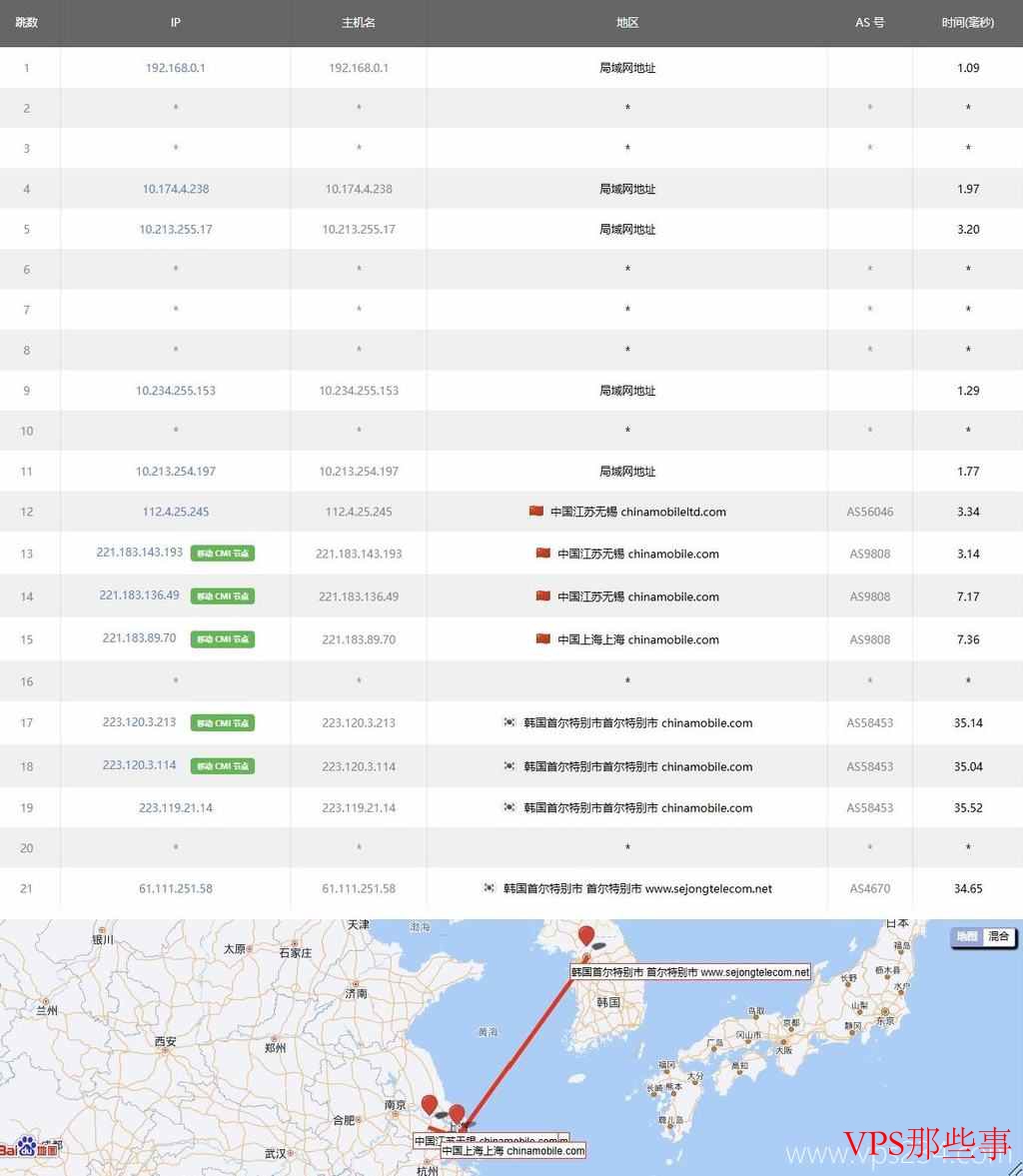Click AS9808 in hop 13 row
Screen dimensions: 1023x1176
click(x=870, y=554)
